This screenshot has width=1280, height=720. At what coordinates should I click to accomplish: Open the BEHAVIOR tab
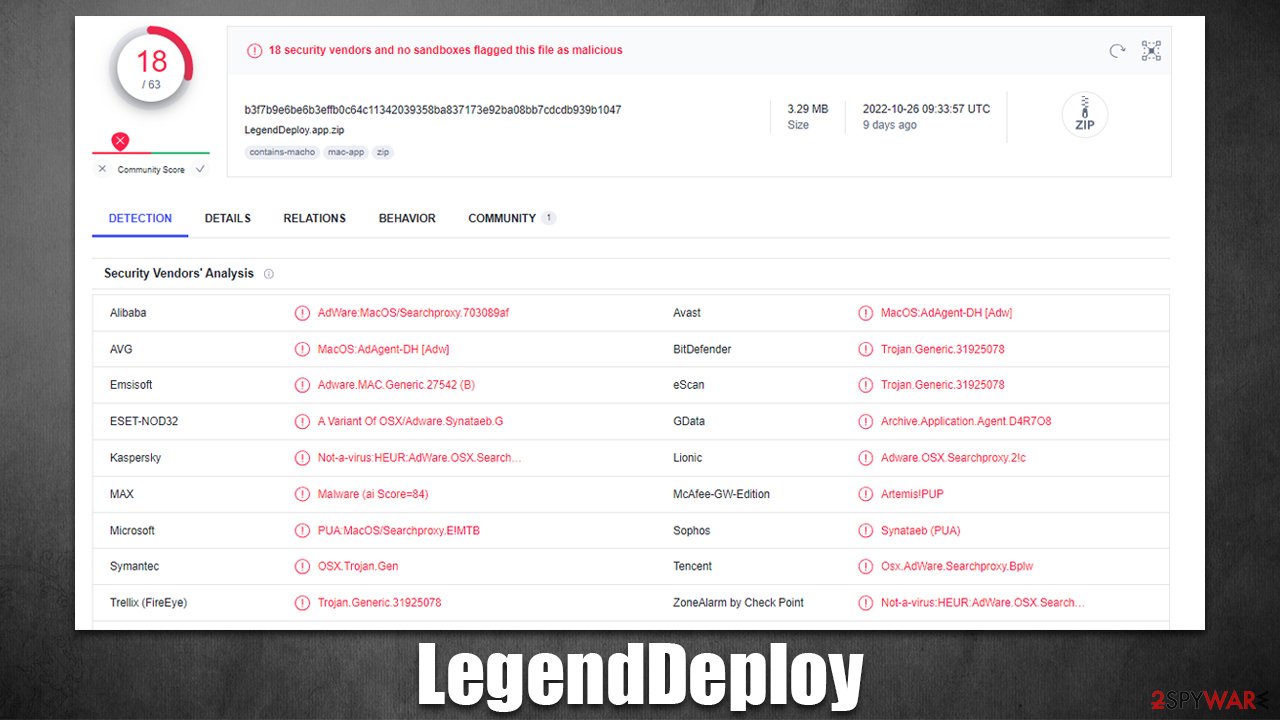[x=406, y=218]
